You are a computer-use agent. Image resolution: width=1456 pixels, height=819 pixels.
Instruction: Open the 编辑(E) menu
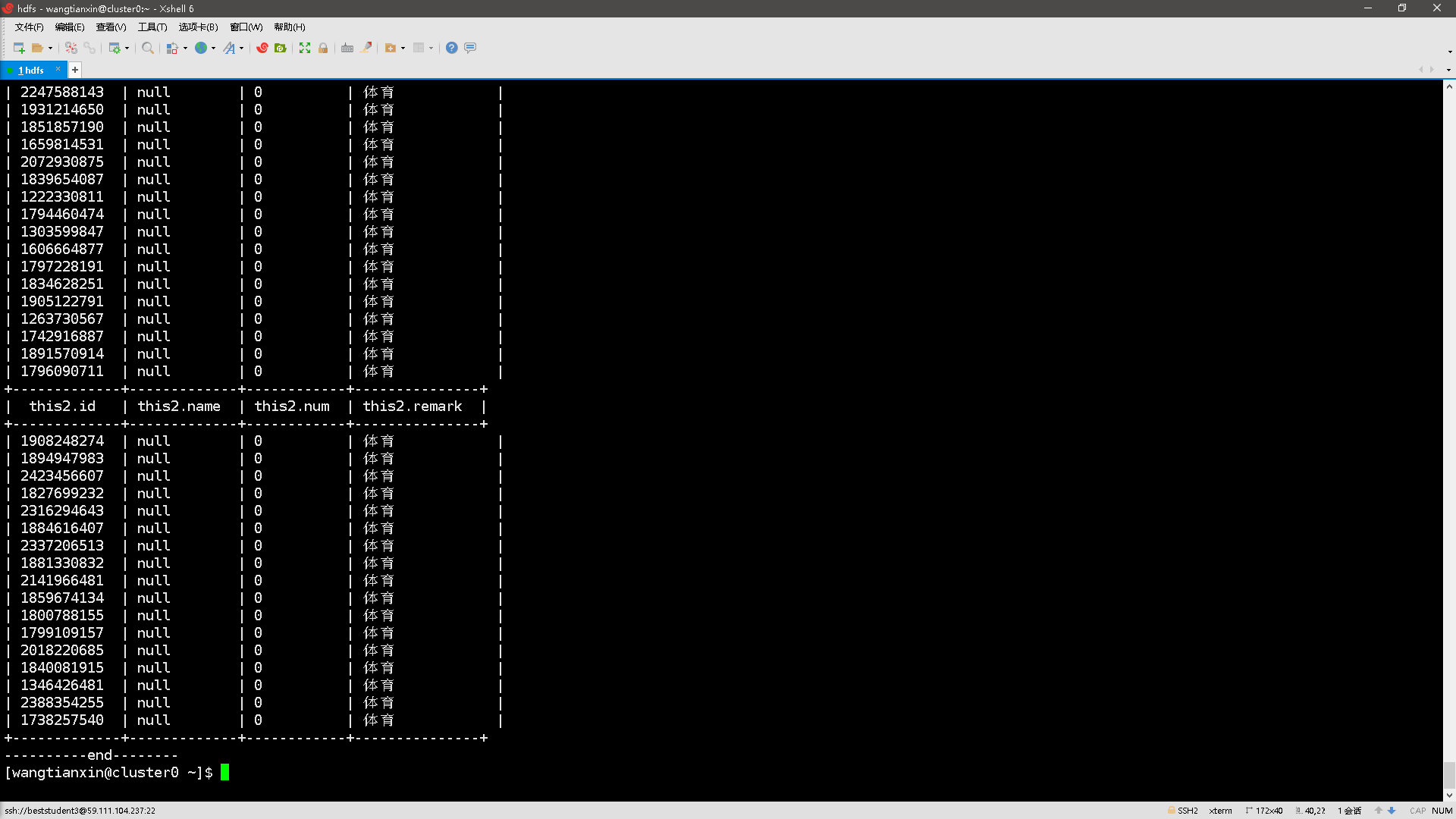click(x=70, y=27)
